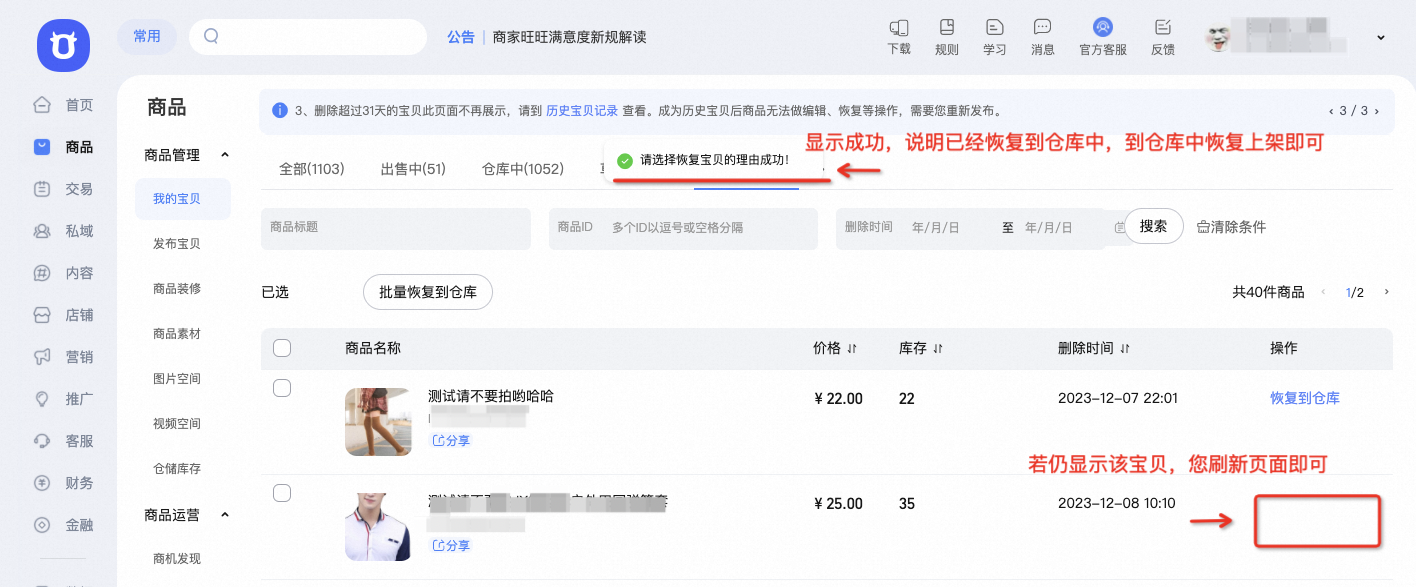Image resolution: width=1416 pixels, height=587 pixels.
Task: Open the 下载 download center
Action: tap(897, 37)
